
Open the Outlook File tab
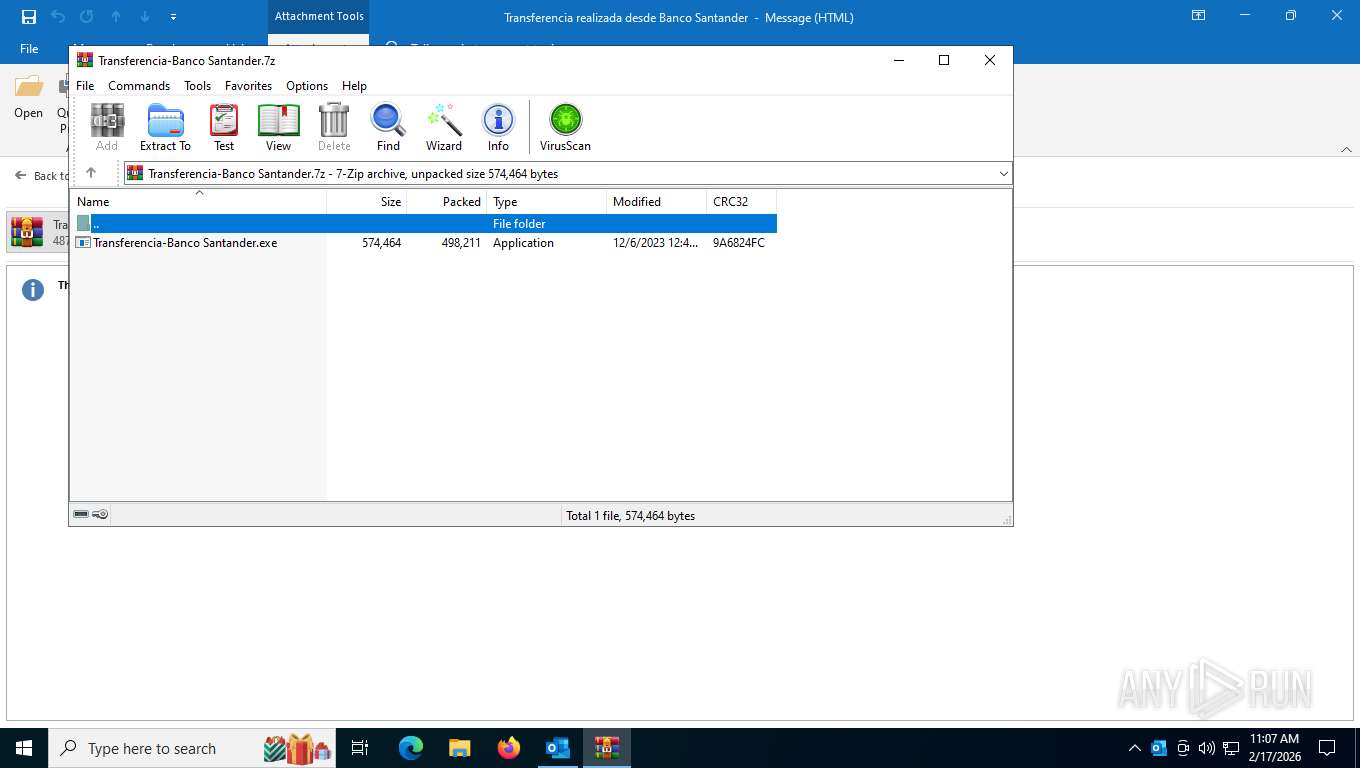pos(29,49)
